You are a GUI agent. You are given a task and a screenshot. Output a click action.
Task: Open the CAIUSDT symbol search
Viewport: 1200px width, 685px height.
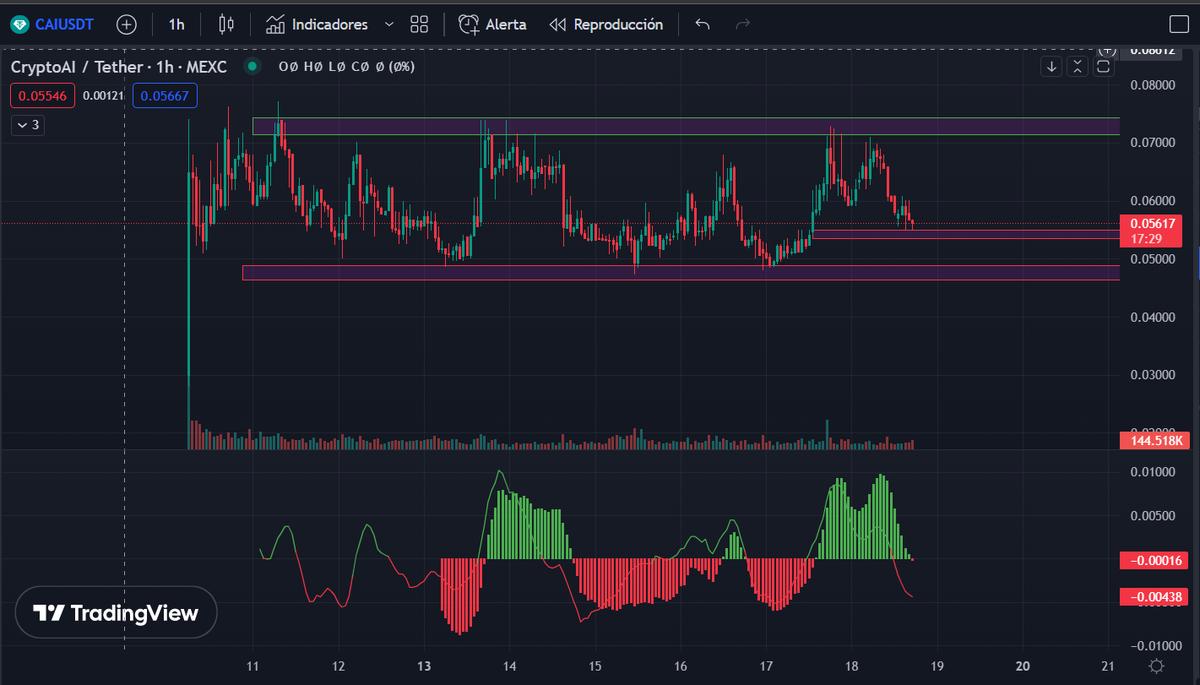52,24
